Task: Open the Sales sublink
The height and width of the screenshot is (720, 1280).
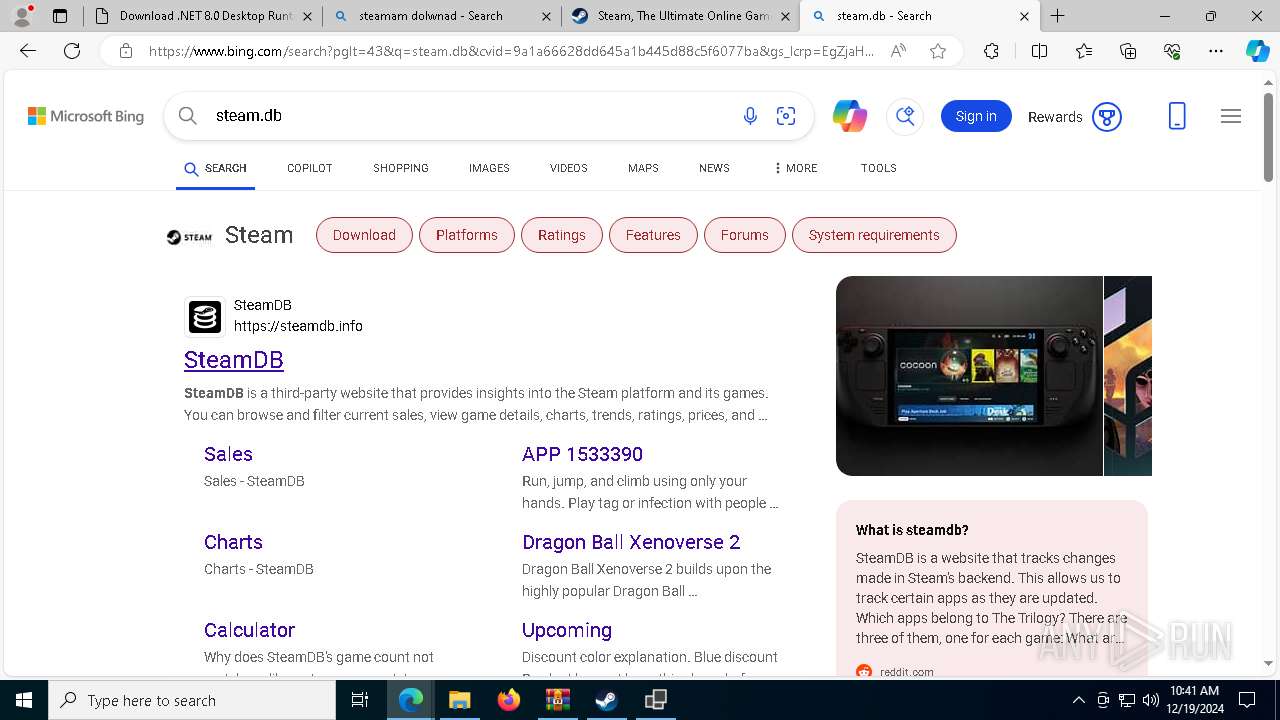Action: [228, 454]
